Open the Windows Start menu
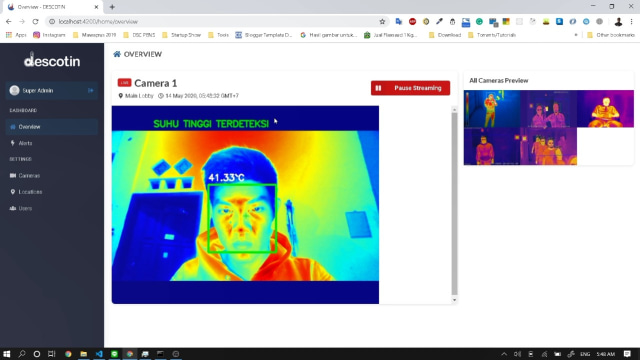Screen dimensions: 640x360 click(x=6, y=354)
